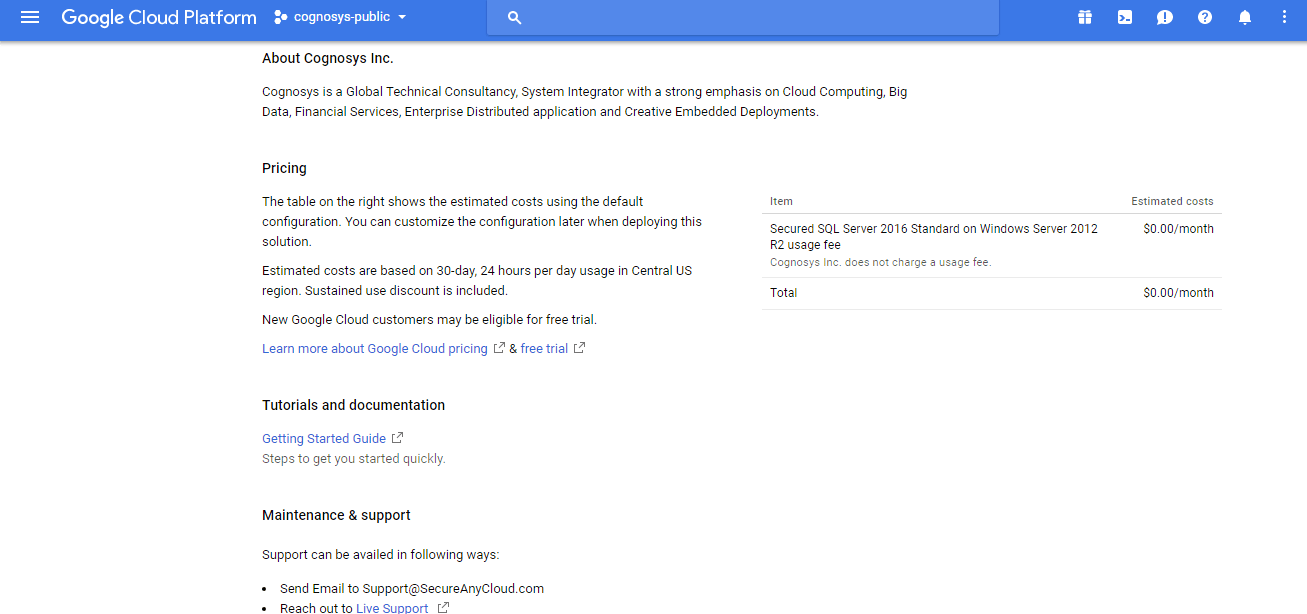Reach out via the Live Support link

coord(392,607)
